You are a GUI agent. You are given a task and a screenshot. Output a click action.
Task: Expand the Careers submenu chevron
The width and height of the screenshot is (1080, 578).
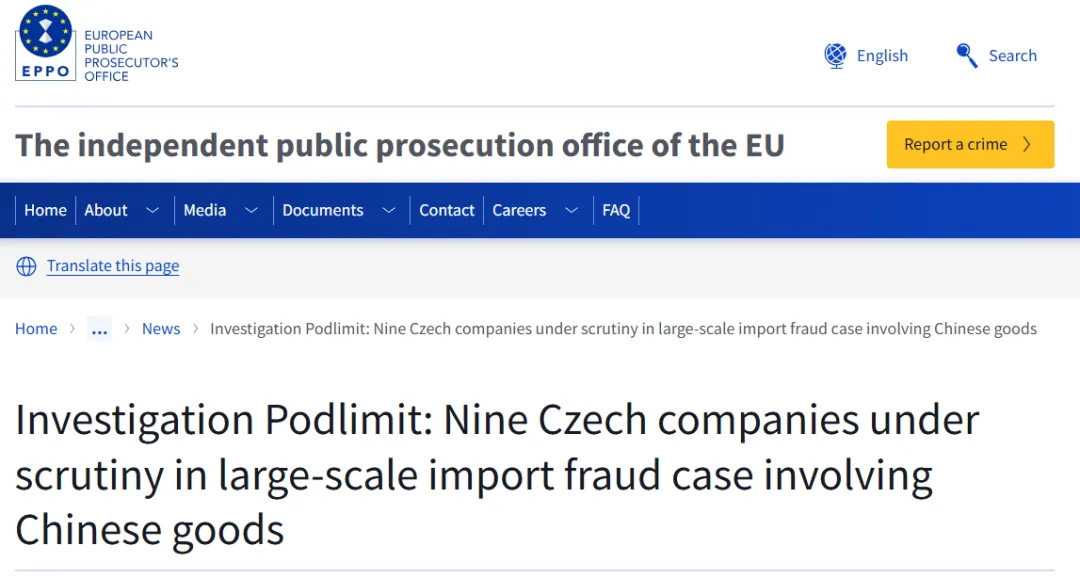click(x=571, y=211)
